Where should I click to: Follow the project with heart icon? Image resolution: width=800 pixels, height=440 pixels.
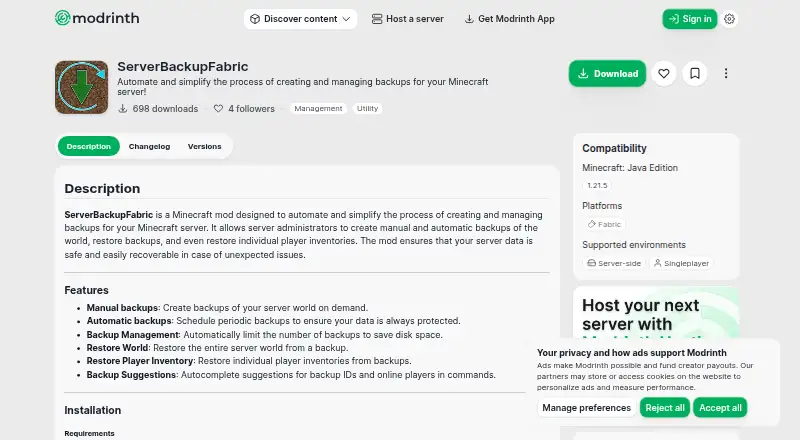(664, 74)
